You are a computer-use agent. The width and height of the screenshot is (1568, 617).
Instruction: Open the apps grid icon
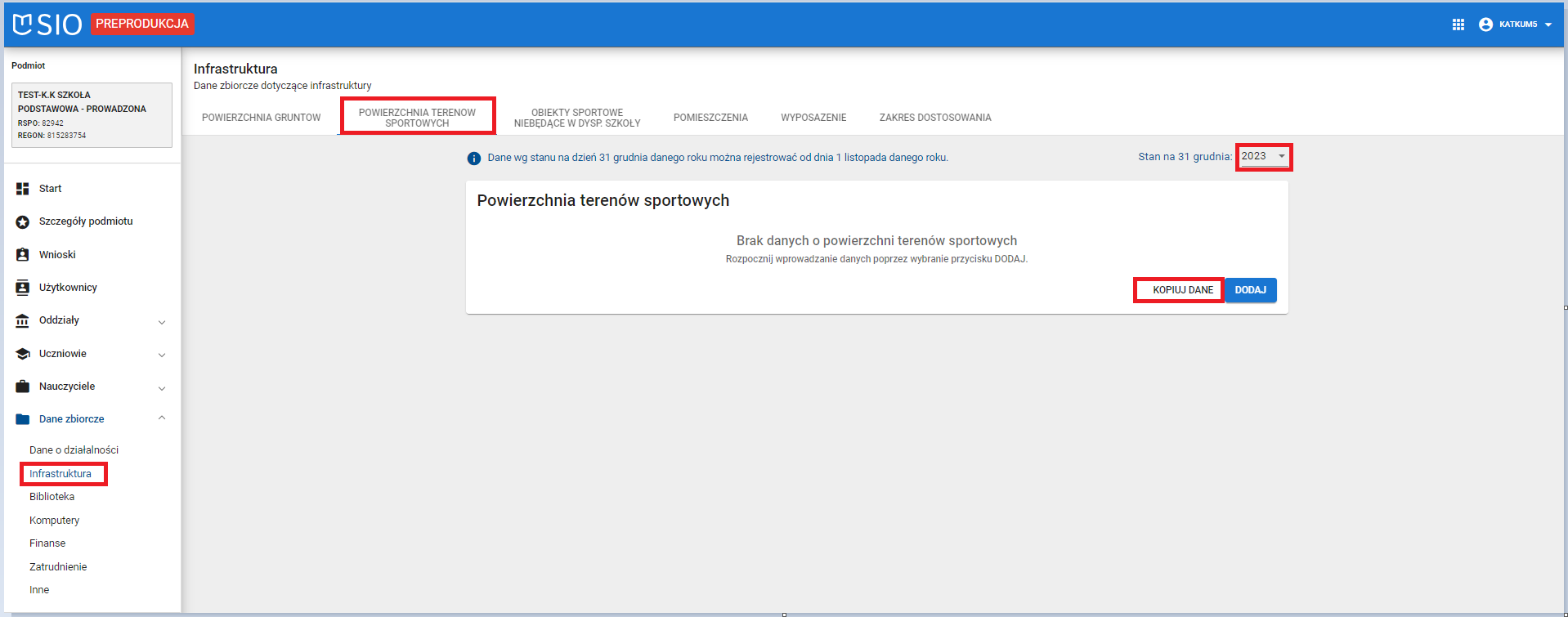[x=1458, y=25]
